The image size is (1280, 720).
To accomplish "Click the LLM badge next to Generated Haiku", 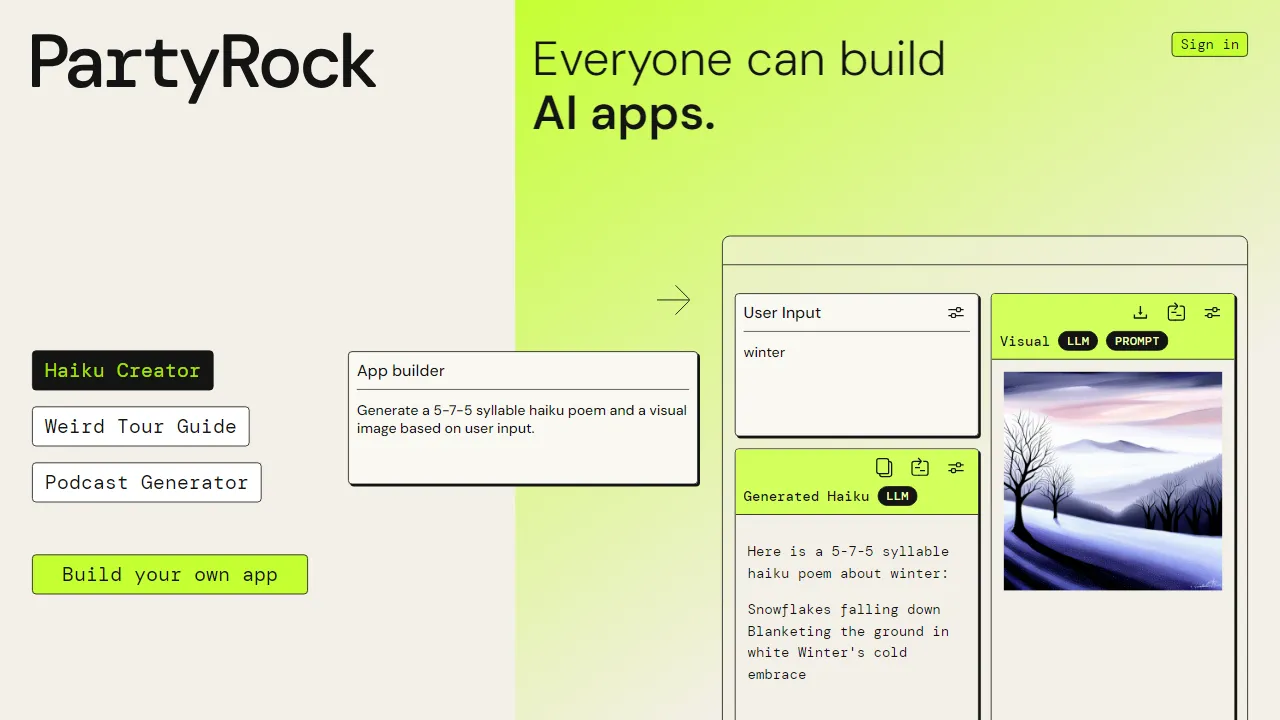I will coord(897,496).
